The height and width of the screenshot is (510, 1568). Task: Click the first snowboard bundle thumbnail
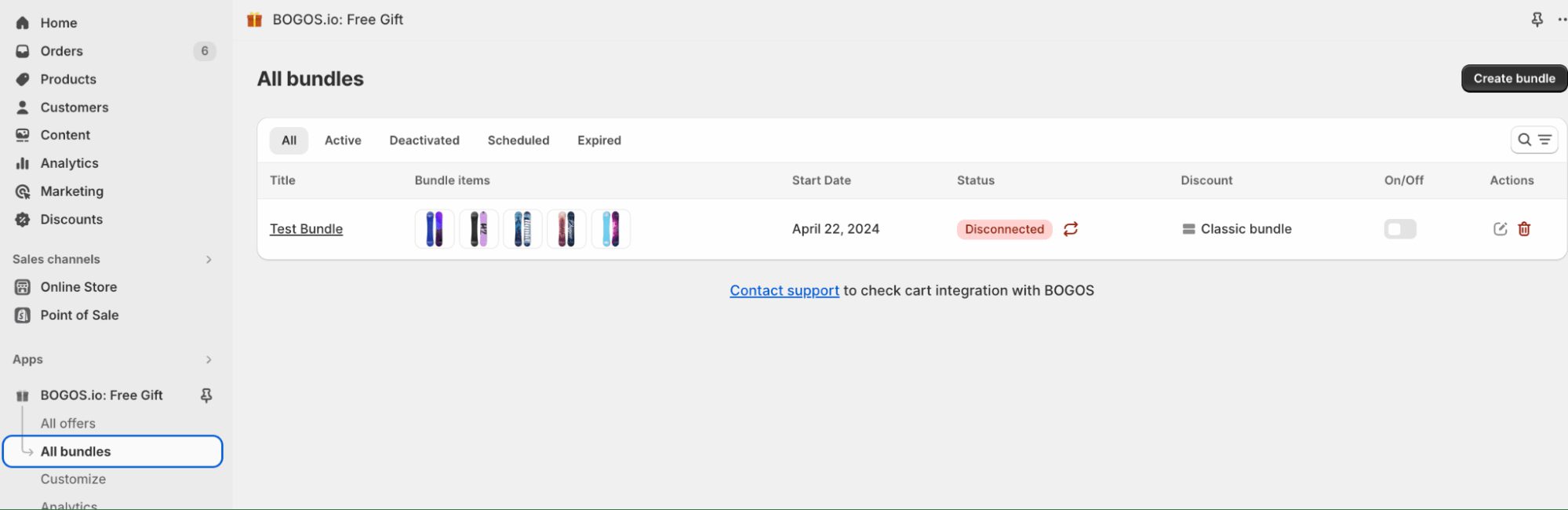(x=435, y=229)
